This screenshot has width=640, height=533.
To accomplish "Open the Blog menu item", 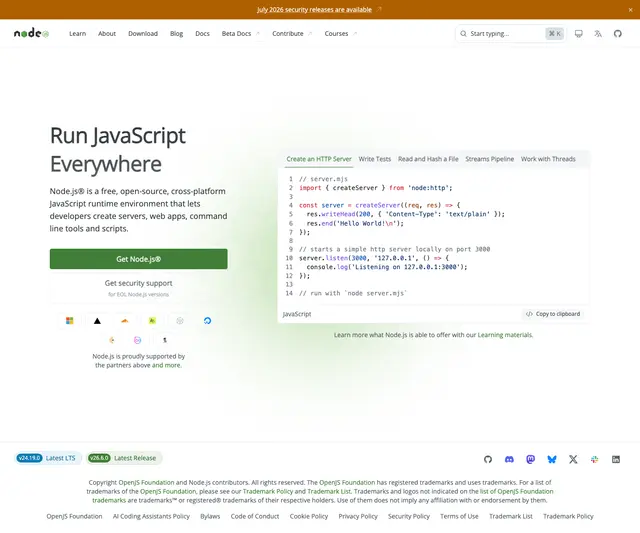I will click(x=176, y=33).
